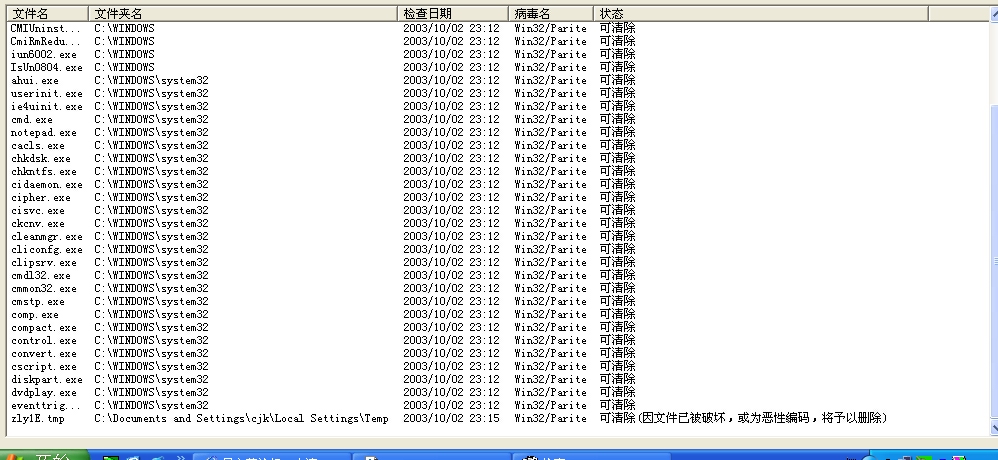Click the Win32/Parite virus name in cmd.exe row
Screen dimensions: 998x460
551,119
